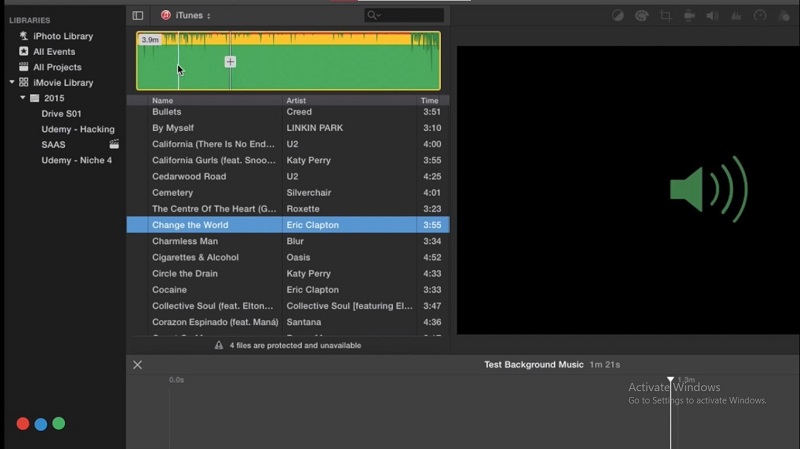Sort songs by Time column

(430, 101)
